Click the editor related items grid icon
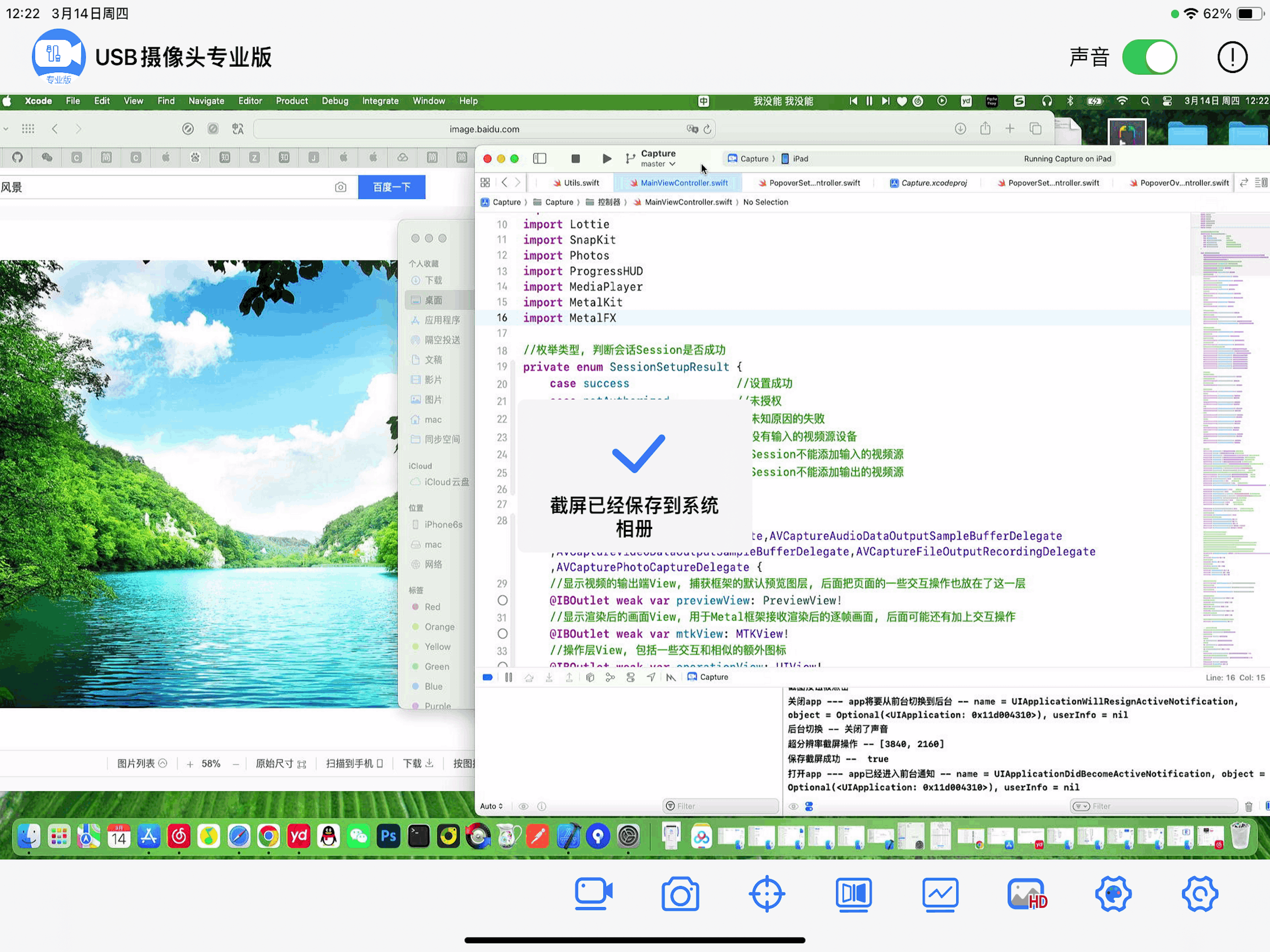 click(485, 183)
